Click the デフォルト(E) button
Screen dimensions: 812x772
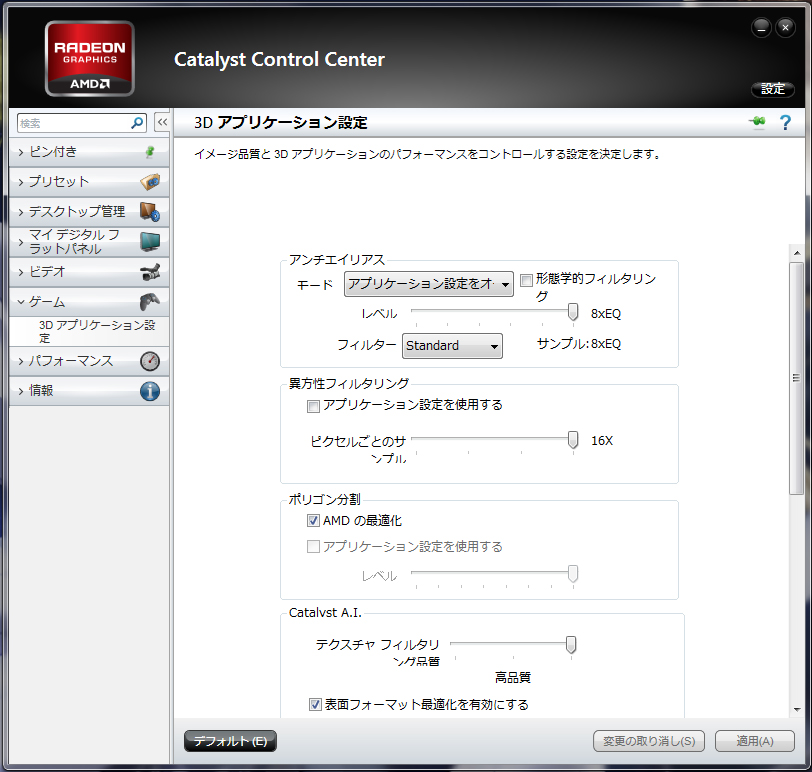tap(230, 741)
